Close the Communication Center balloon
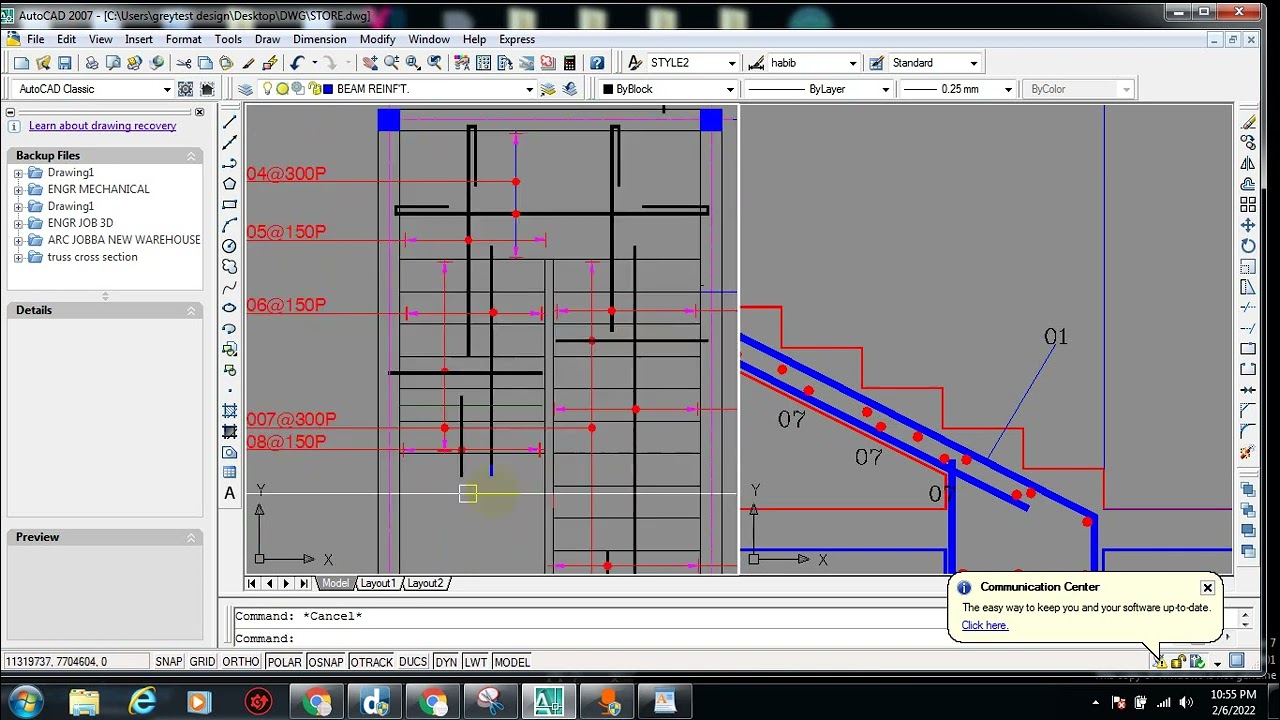Viewport: 1280px width, 720px height. point(1207,587)
